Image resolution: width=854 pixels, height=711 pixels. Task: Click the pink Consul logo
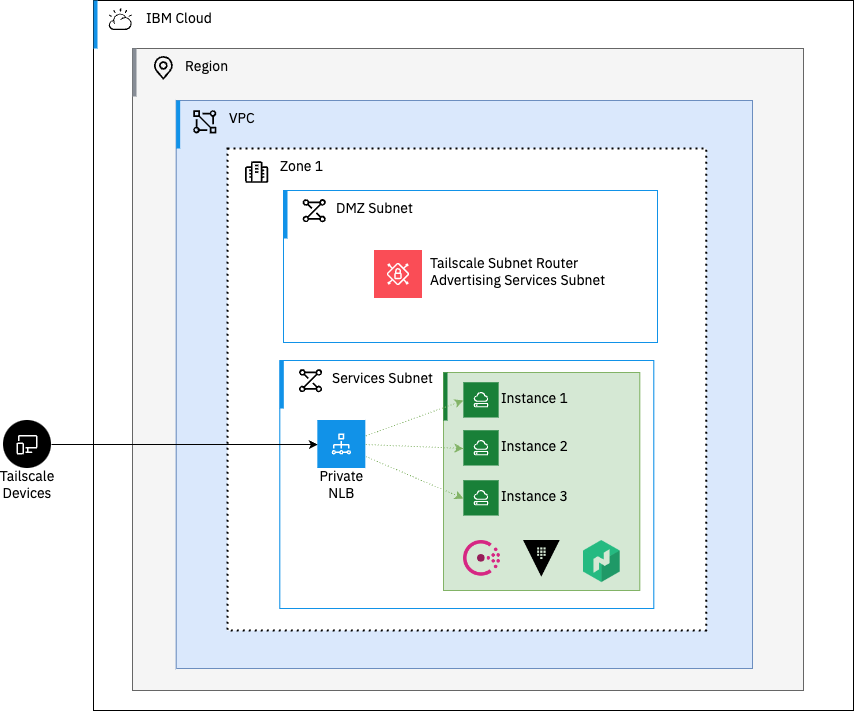[x=481, y=557]
